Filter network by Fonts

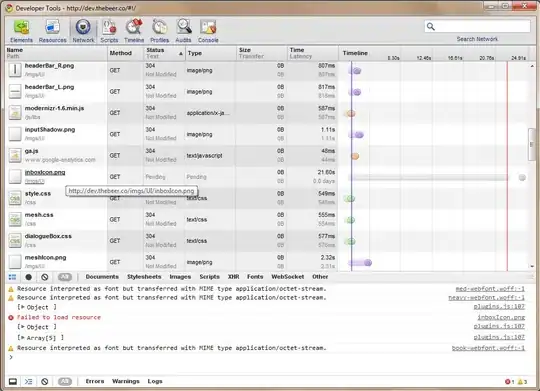[255, 277]
